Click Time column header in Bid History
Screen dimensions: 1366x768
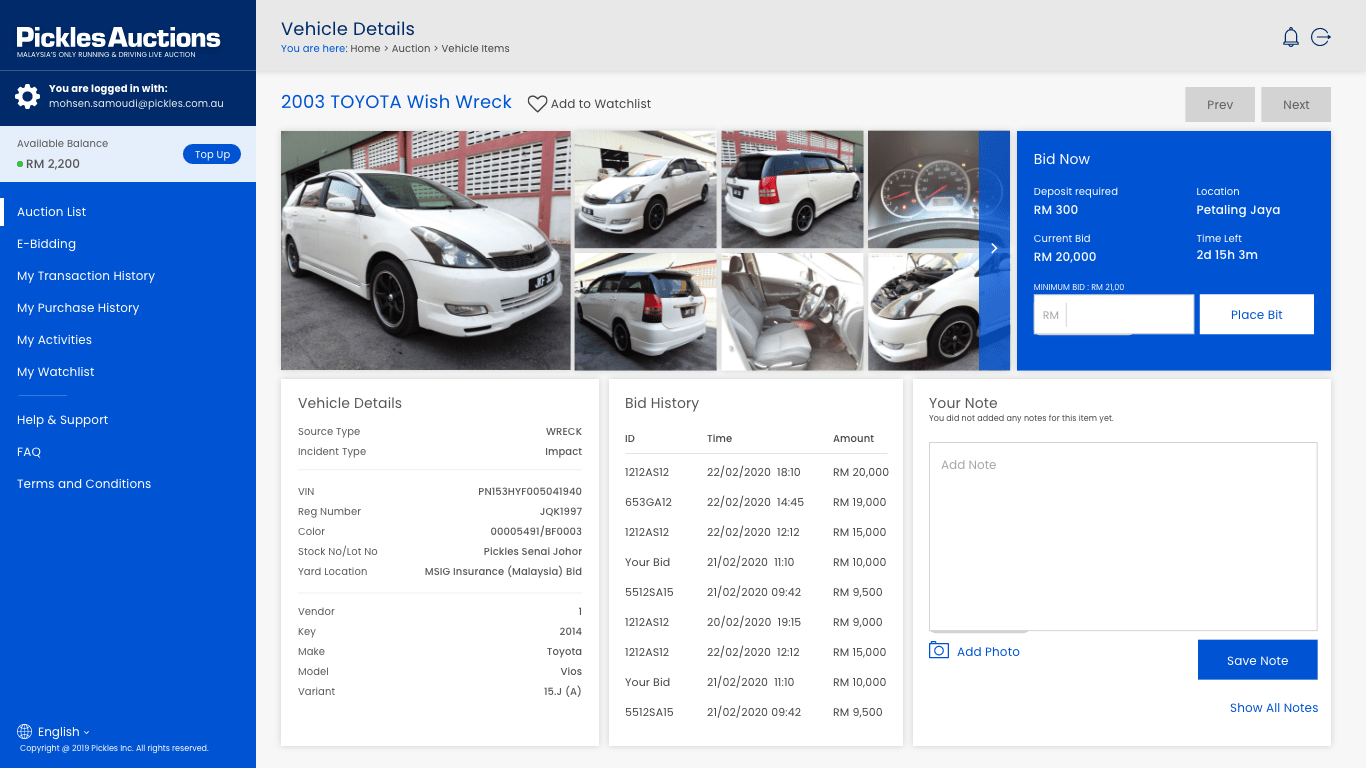click(719, 438)
